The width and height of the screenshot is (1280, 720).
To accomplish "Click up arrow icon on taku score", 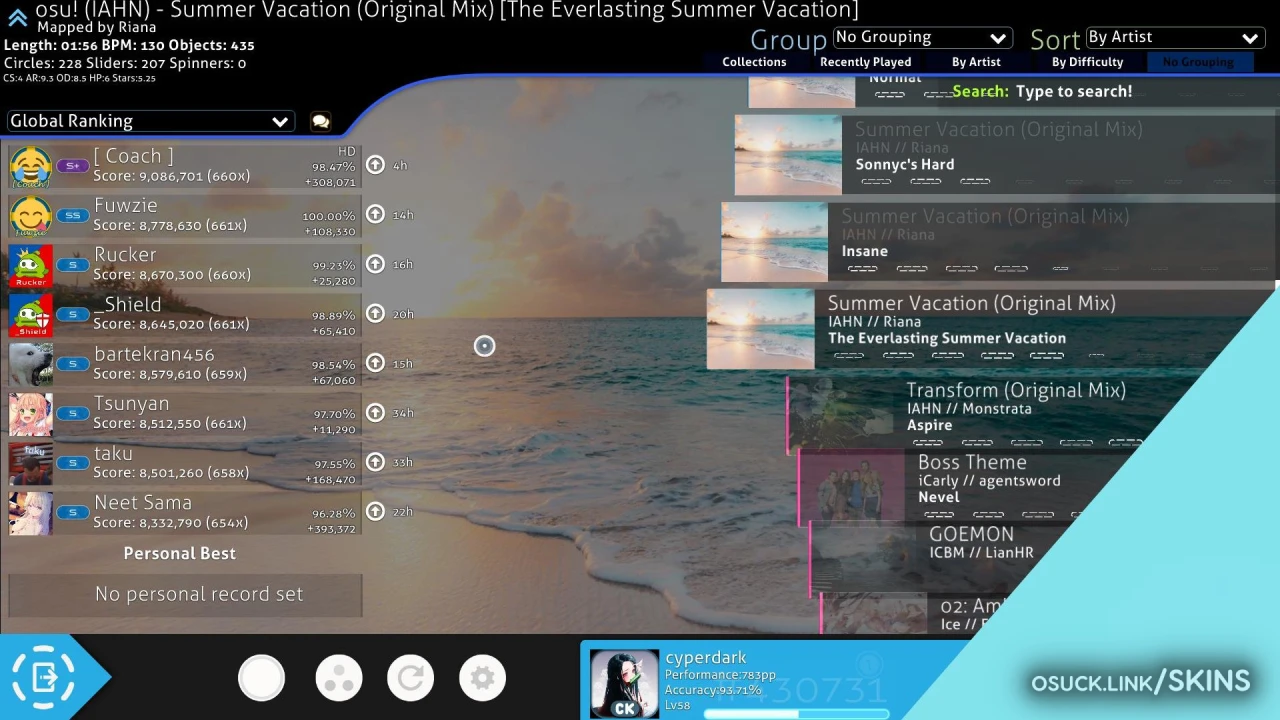I will (x=375, y=462).
